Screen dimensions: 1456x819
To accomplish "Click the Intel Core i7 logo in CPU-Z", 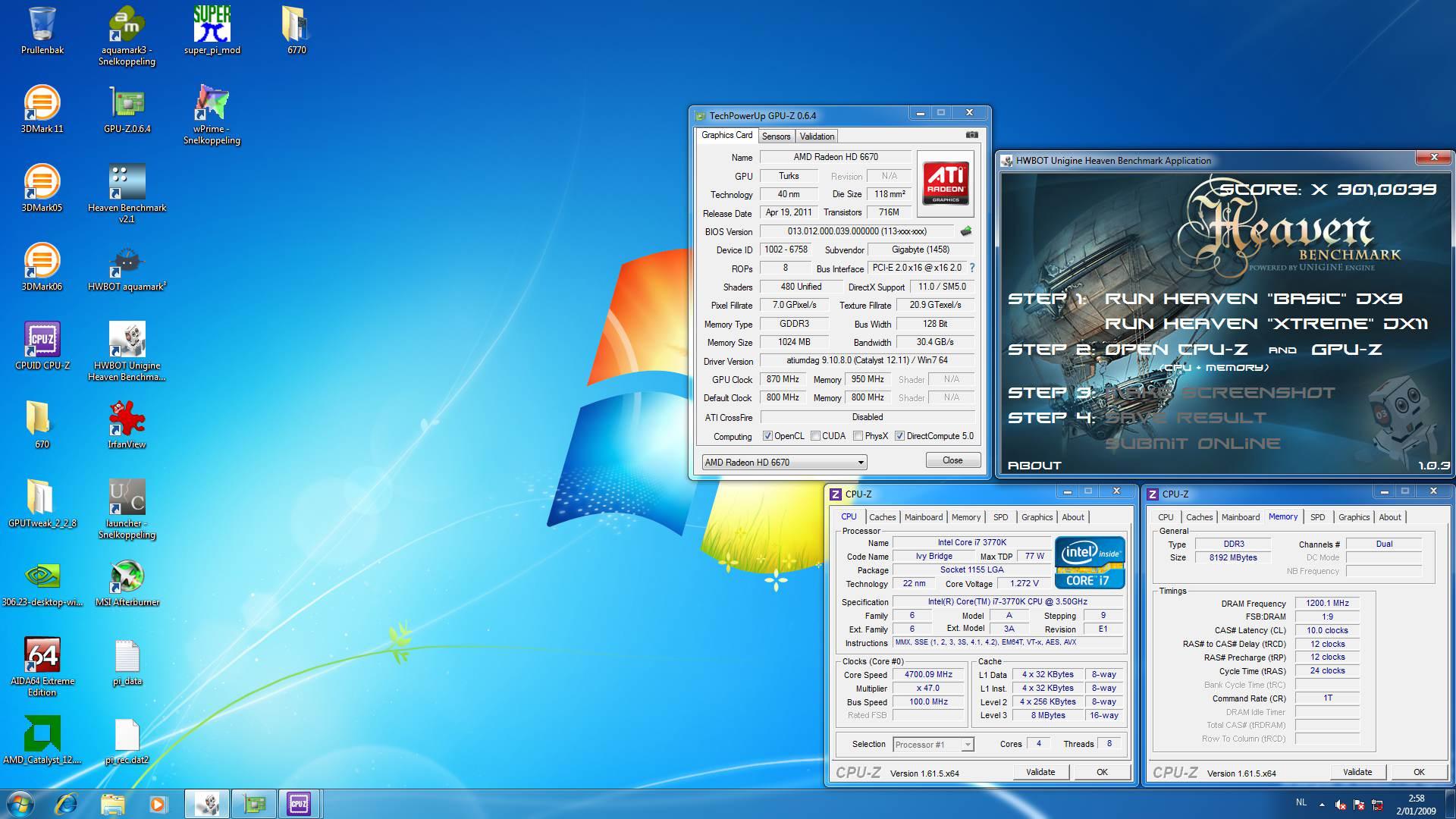I will click(x=1089, y=563).
